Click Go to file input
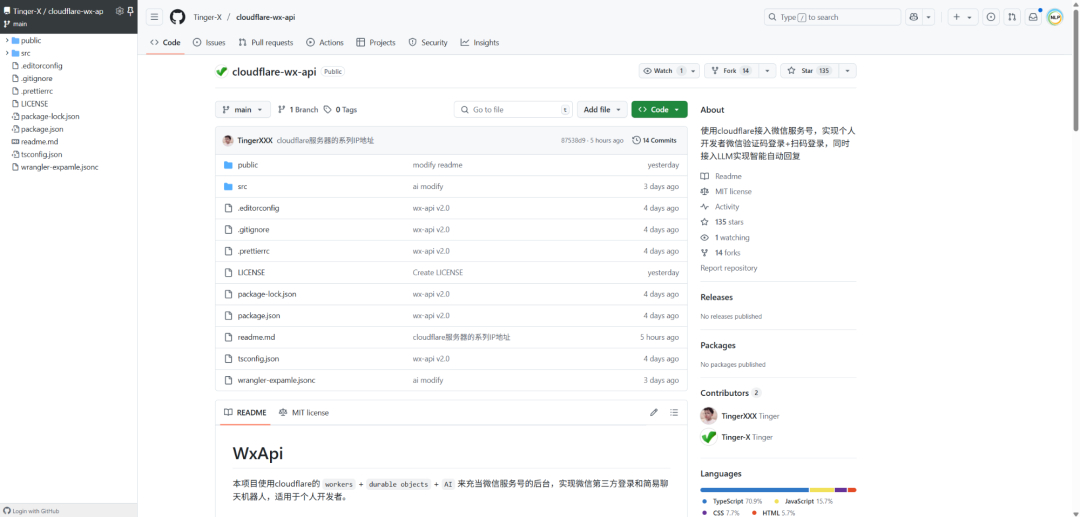The width and height of the screenshot is (1080, 517). click(513, 109)
